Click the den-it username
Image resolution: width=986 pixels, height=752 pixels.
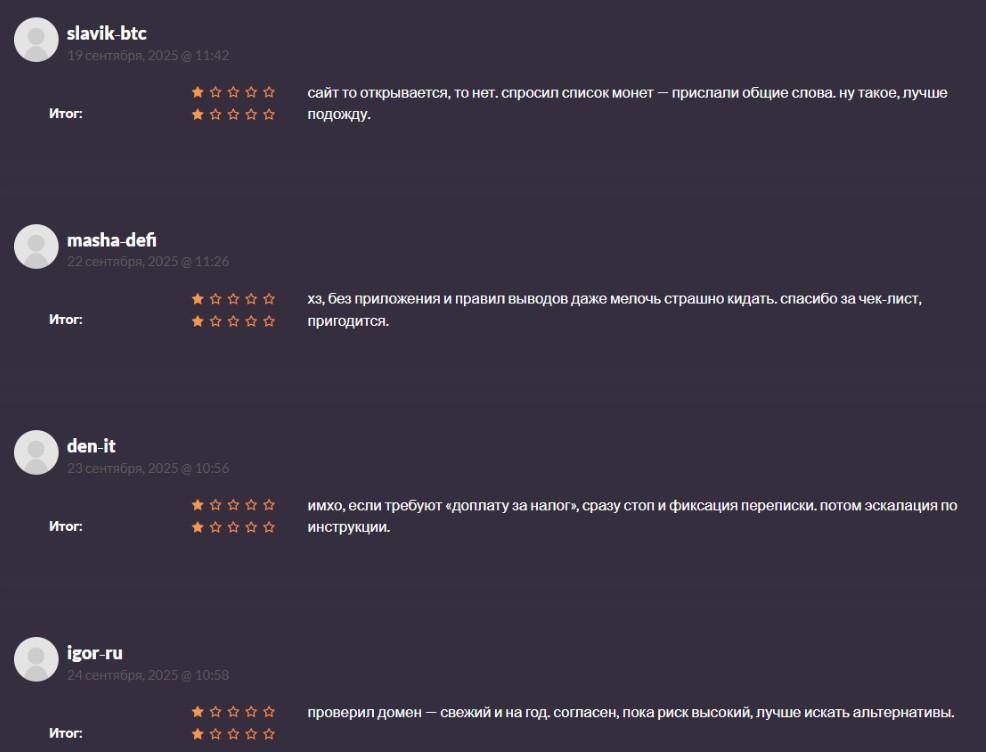point(91,446)
